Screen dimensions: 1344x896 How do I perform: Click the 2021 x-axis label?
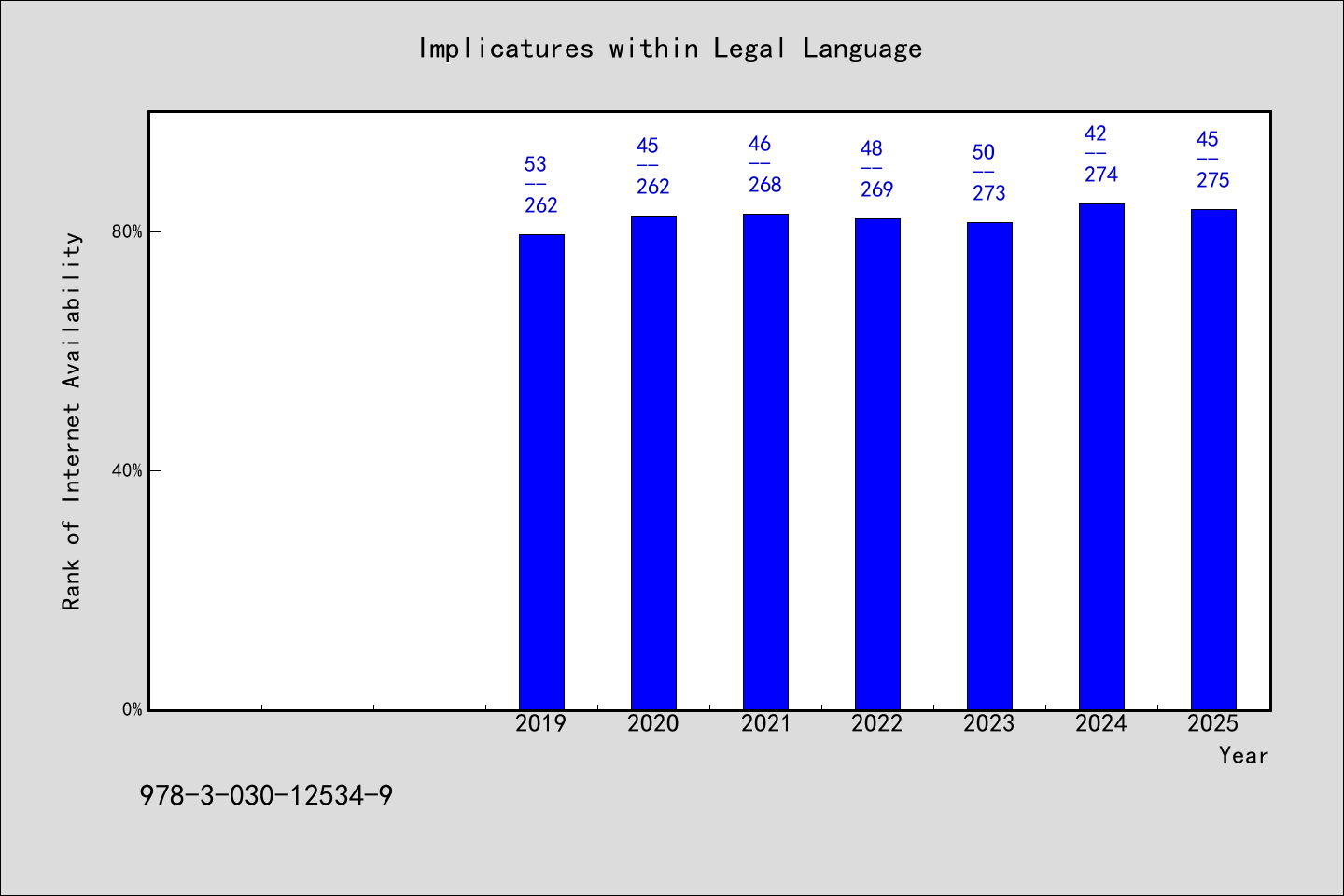(765, 723)
